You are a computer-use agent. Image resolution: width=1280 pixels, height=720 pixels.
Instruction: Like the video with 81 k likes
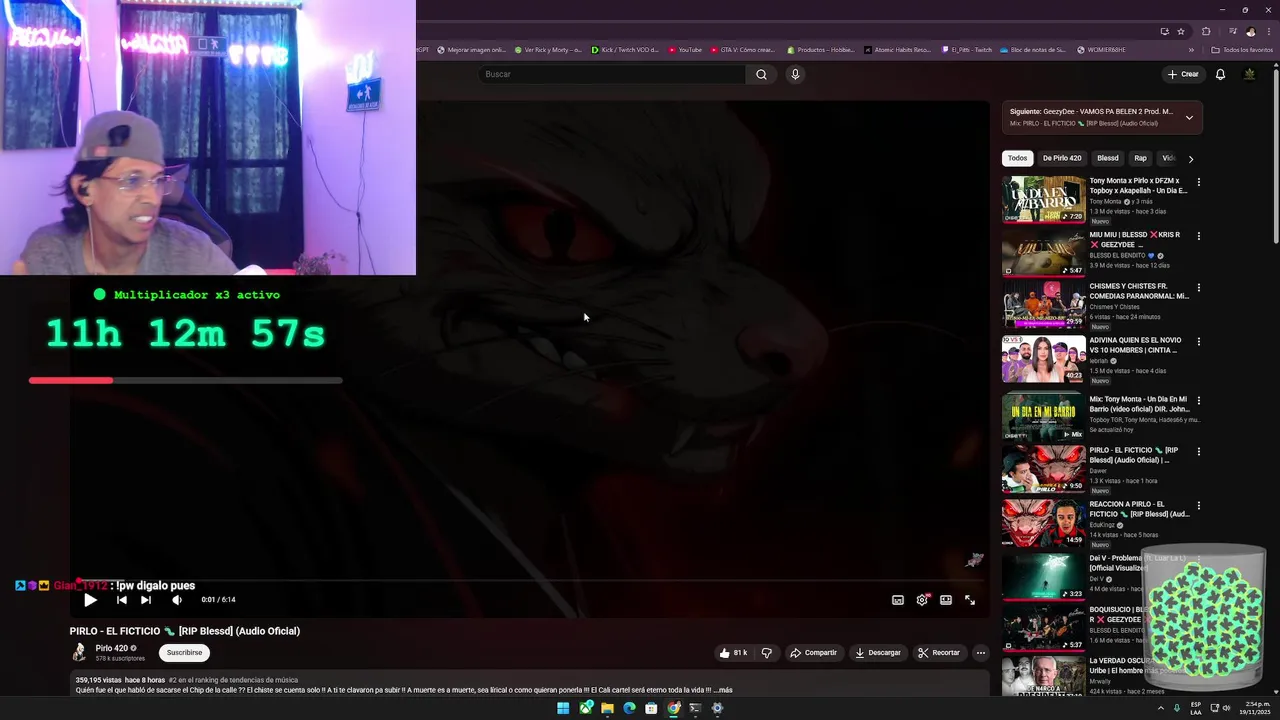[733, 653]
